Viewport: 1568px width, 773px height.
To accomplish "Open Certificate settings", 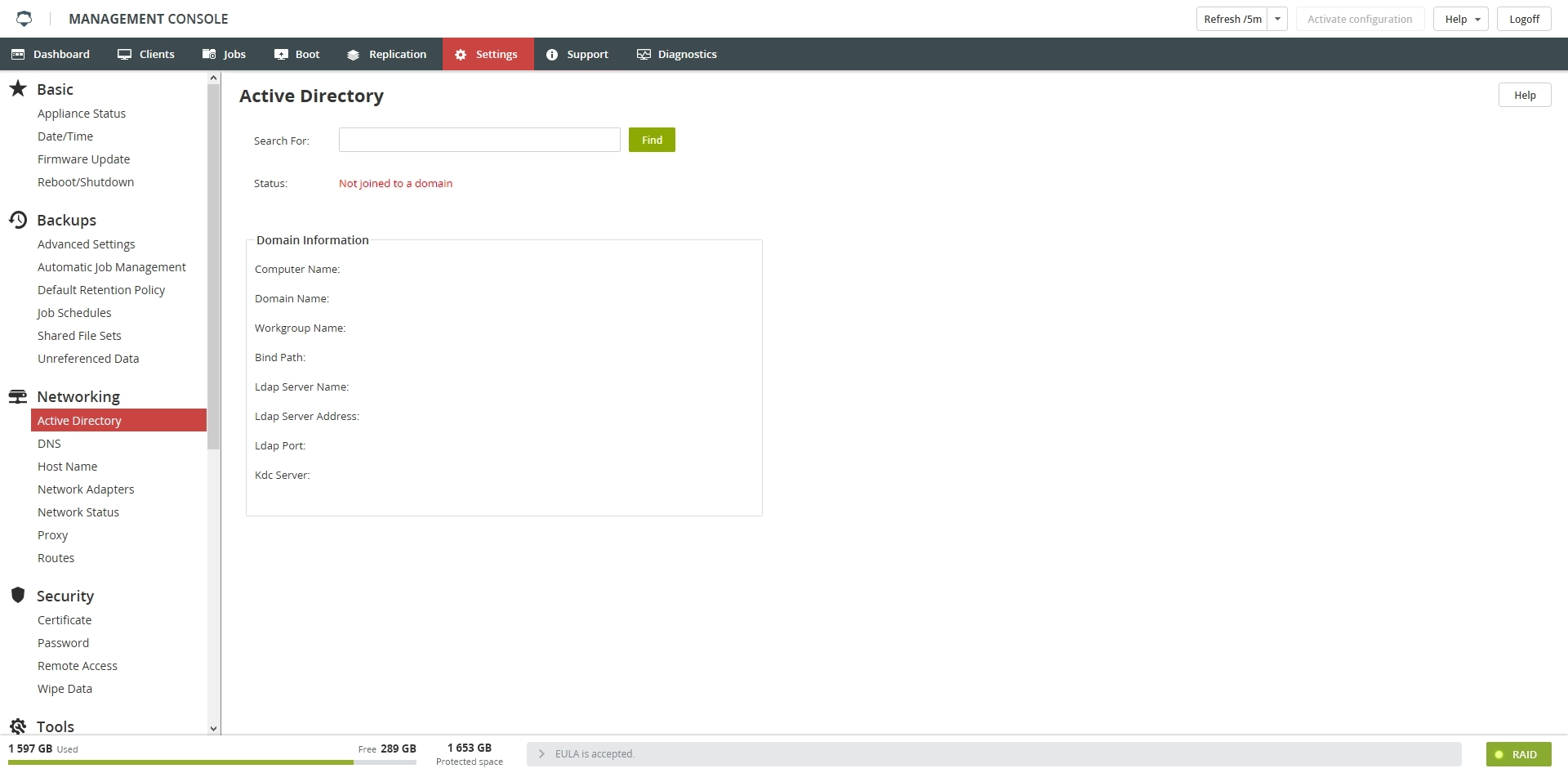I will coord(65,620).
